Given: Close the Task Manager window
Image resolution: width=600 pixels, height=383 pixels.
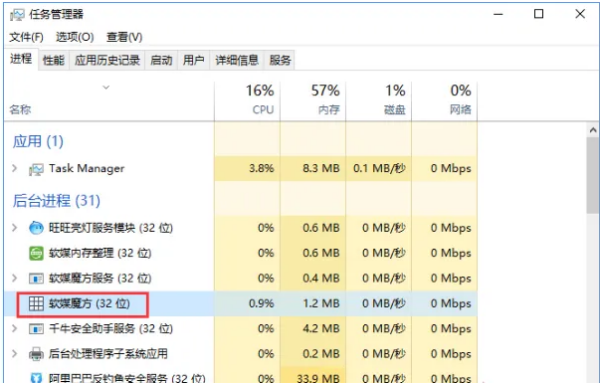Looking at the screenshot, I should point(580,14).
